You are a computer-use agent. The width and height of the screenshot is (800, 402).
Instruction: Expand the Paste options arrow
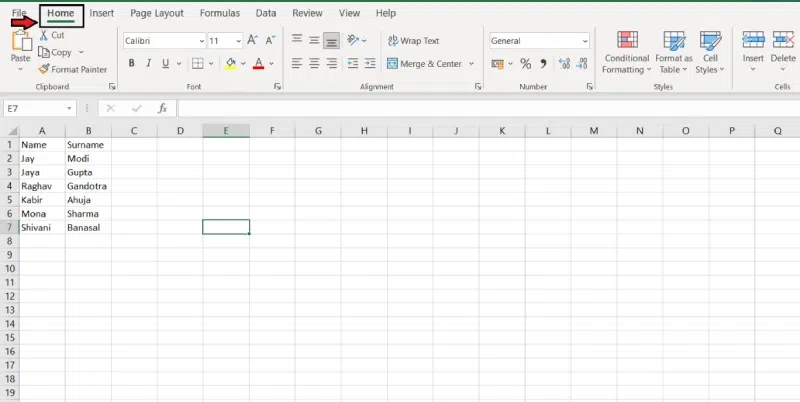point(20,69)
